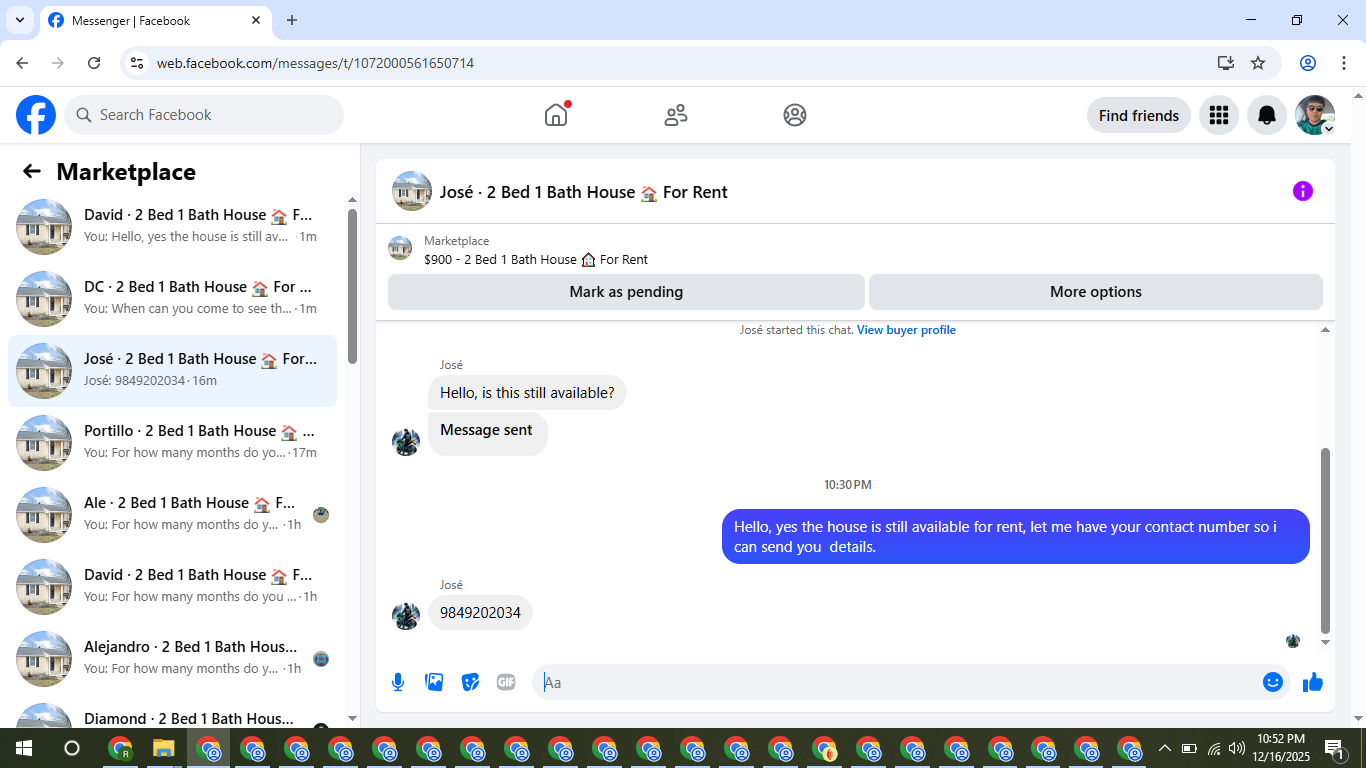
Task: Open the Diamond conversation
Action: coord(172,714)
